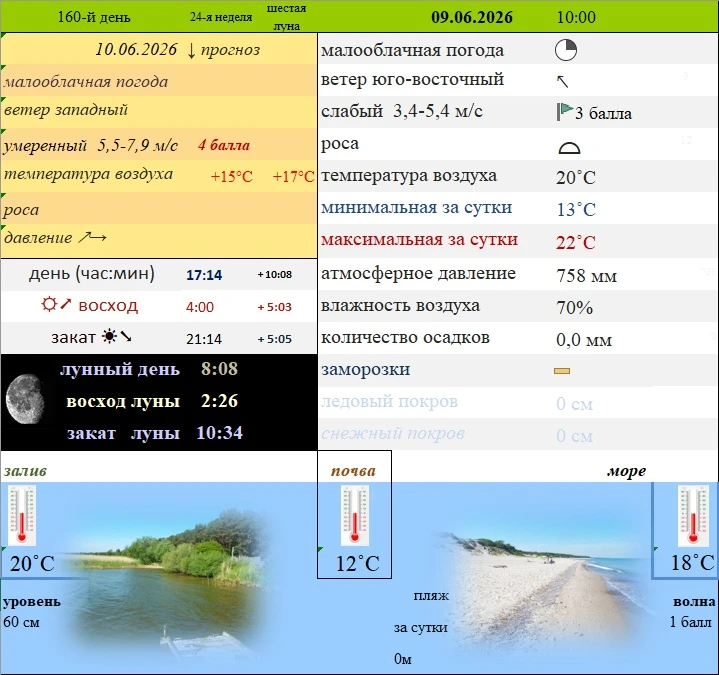The width and height of the screenshot is (719, 675).
Task: Click the 'шестая луна' header cell
Action: click(287, 17)
